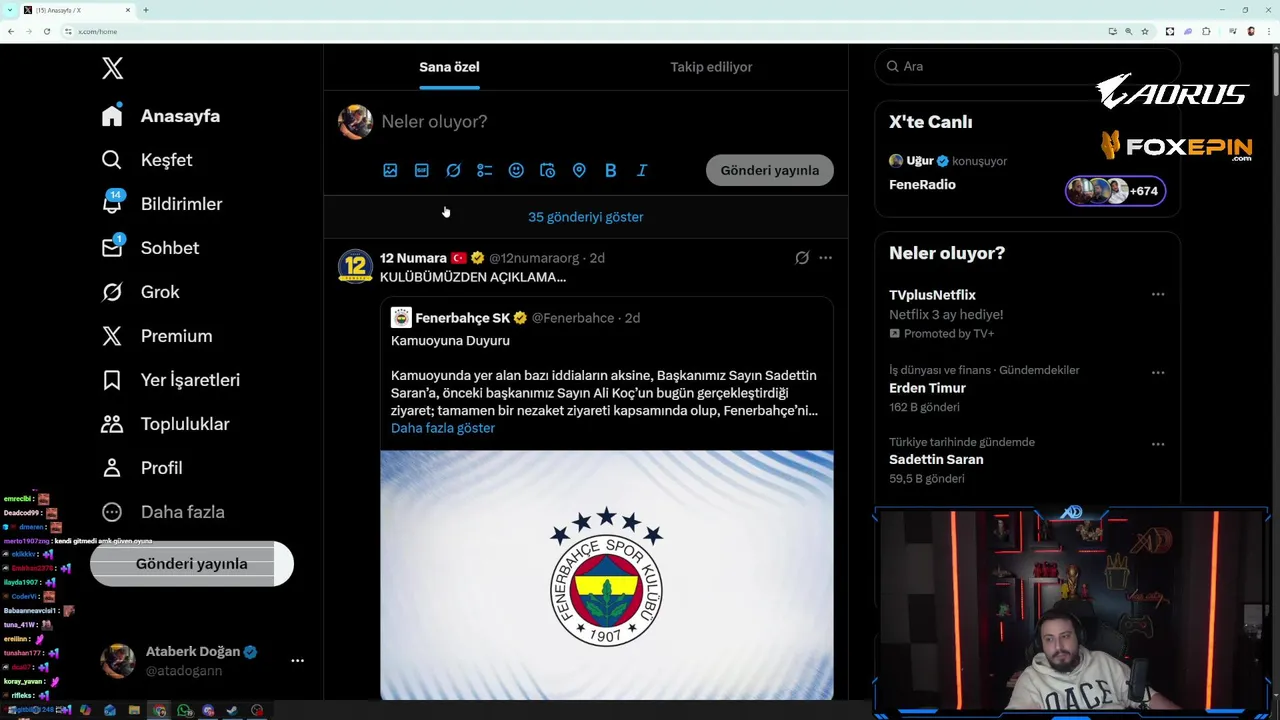Open Sohbet messages
The width and height of the screenshot is (1280, 720).
pyautogui.click(x=150, y=248)
